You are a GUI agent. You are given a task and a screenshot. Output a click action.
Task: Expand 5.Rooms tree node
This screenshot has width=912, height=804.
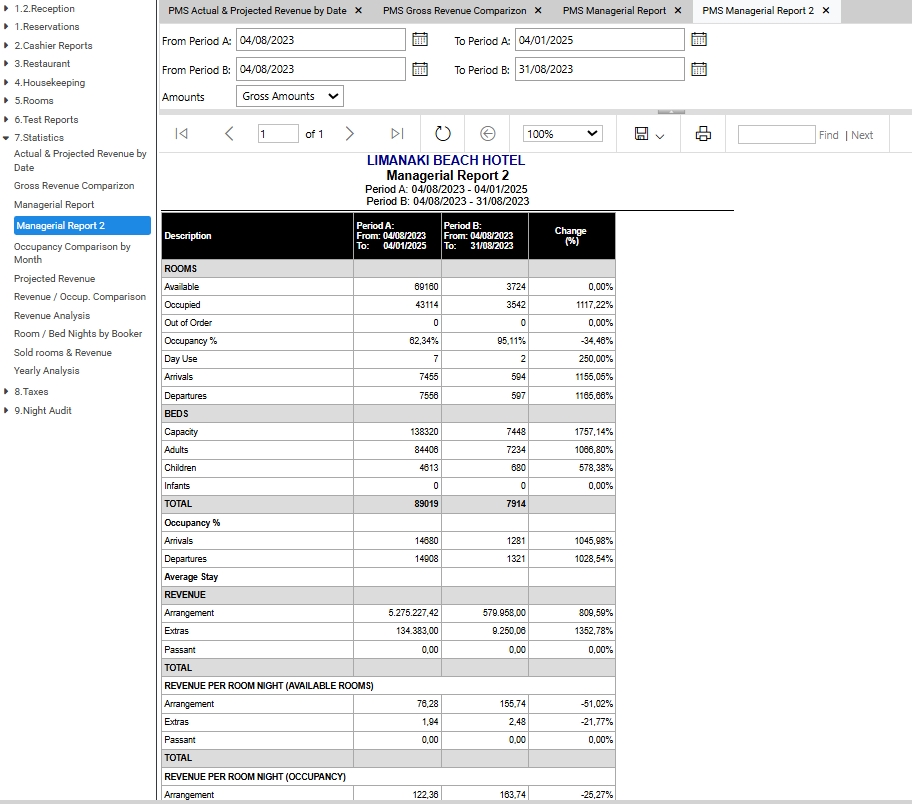(x=6, y=100)
